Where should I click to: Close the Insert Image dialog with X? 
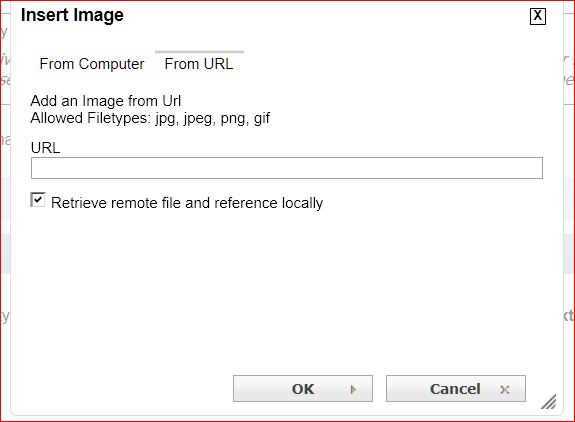[538, 16]
